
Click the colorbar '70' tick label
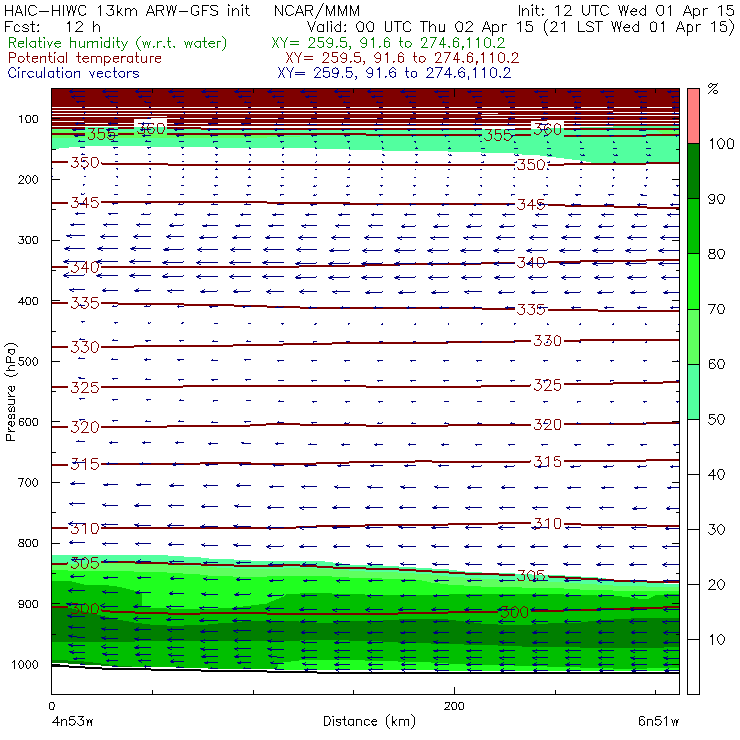click(716, 309)
